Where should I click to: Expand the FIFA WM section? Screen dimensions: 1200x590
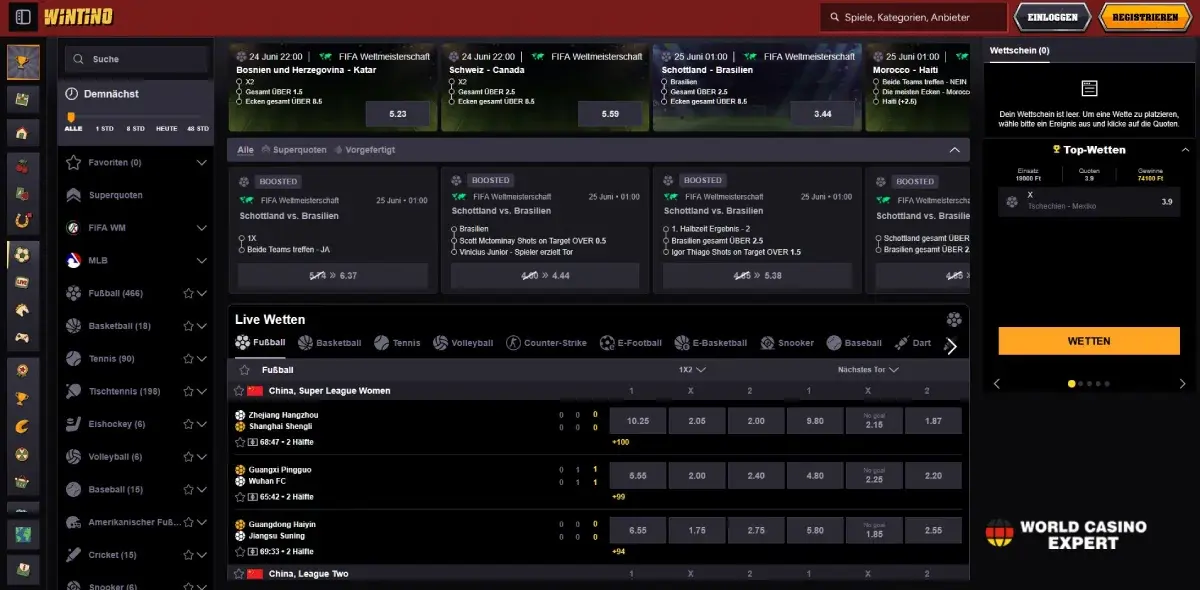click(202, 228)
